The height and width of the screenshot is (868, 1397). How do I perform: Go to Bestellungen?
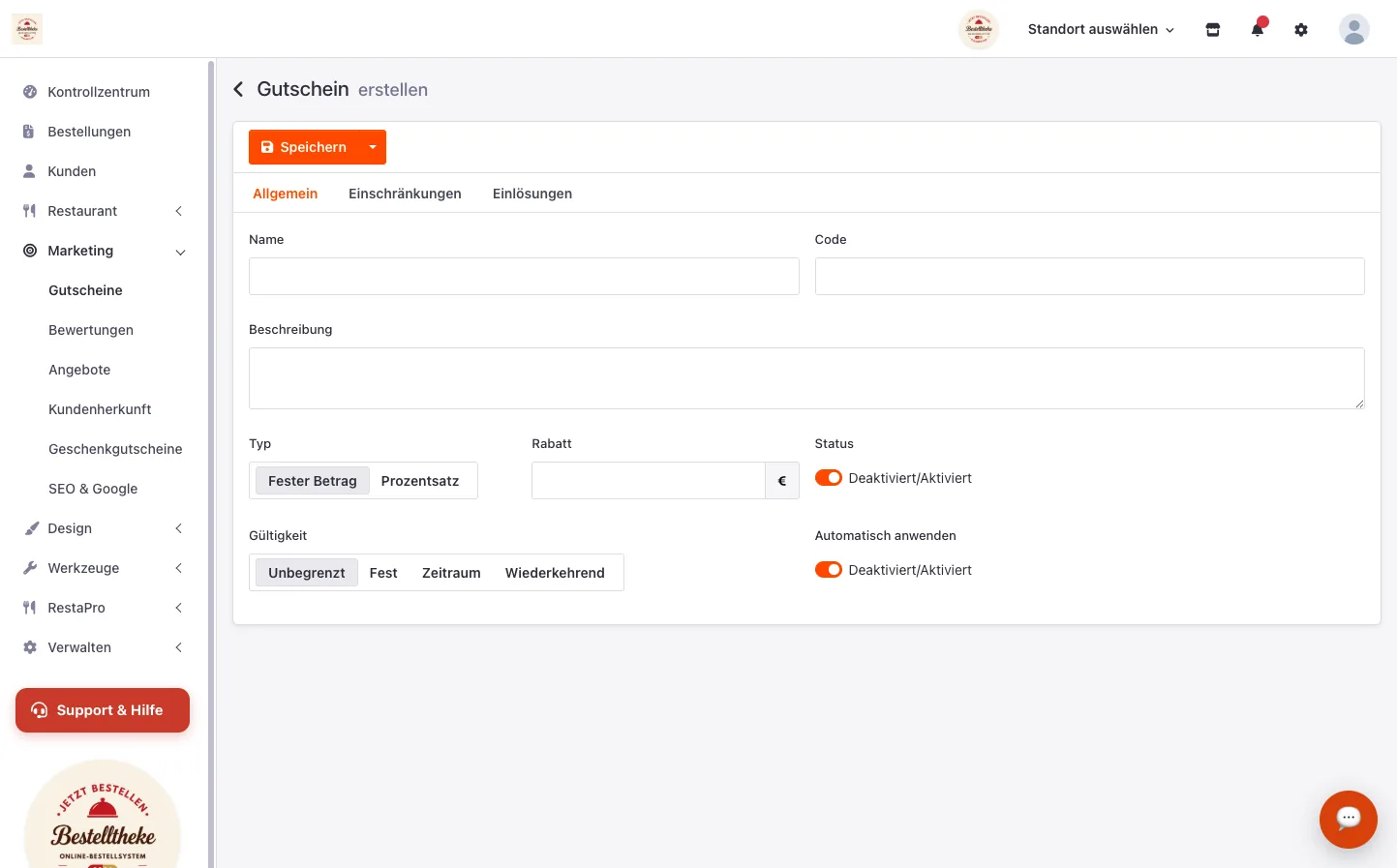coord(89,132)
